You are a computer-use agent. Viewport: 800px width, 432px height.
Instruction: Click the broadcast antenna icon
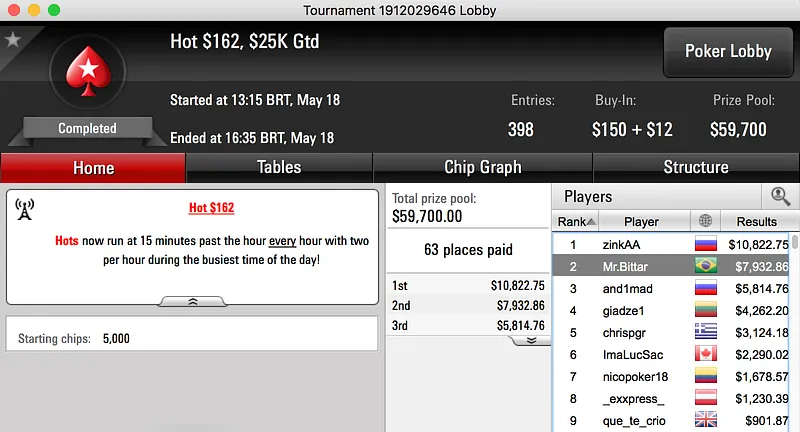tap(25, 209)
